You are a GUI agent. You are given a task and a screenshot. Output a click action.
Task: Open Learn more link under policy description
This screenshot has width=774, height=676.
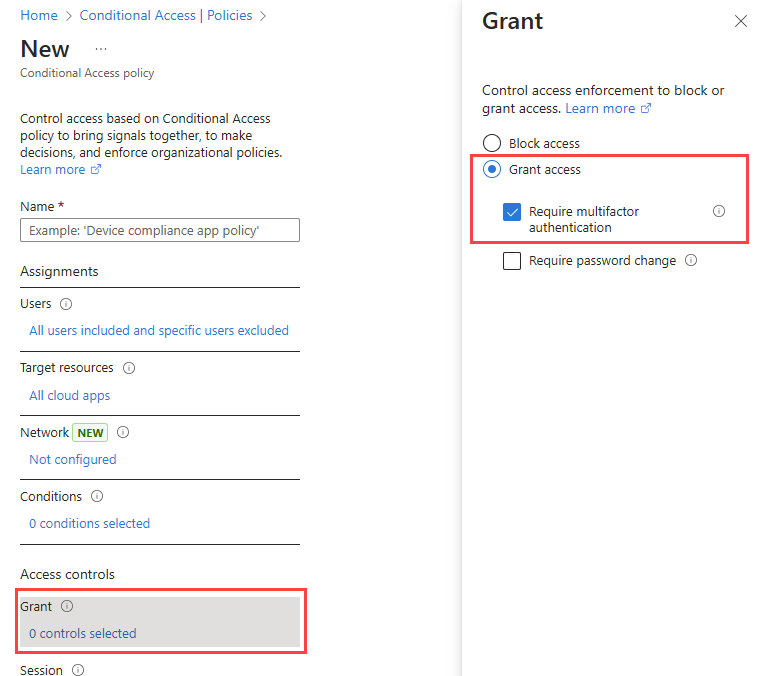point(60,169)
